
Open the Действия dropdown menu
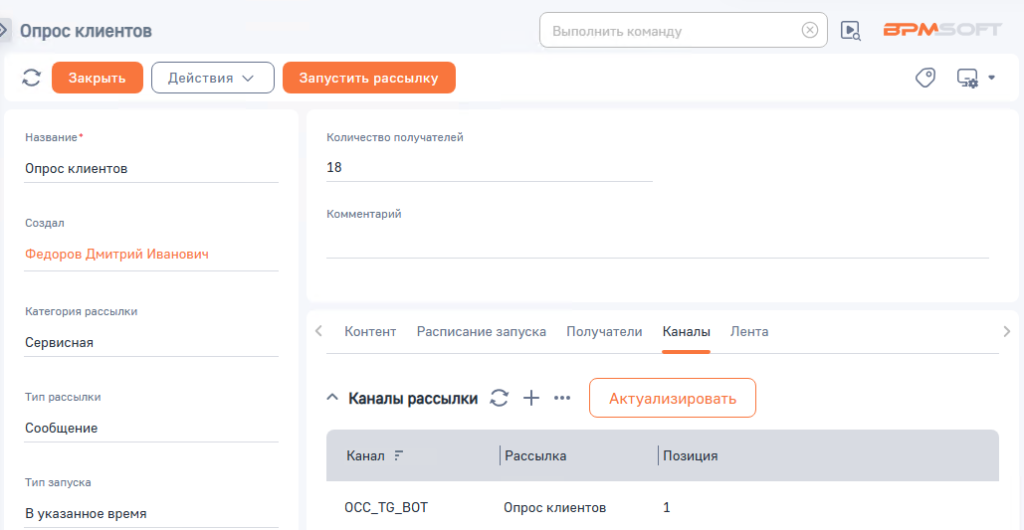coord(213,78)
